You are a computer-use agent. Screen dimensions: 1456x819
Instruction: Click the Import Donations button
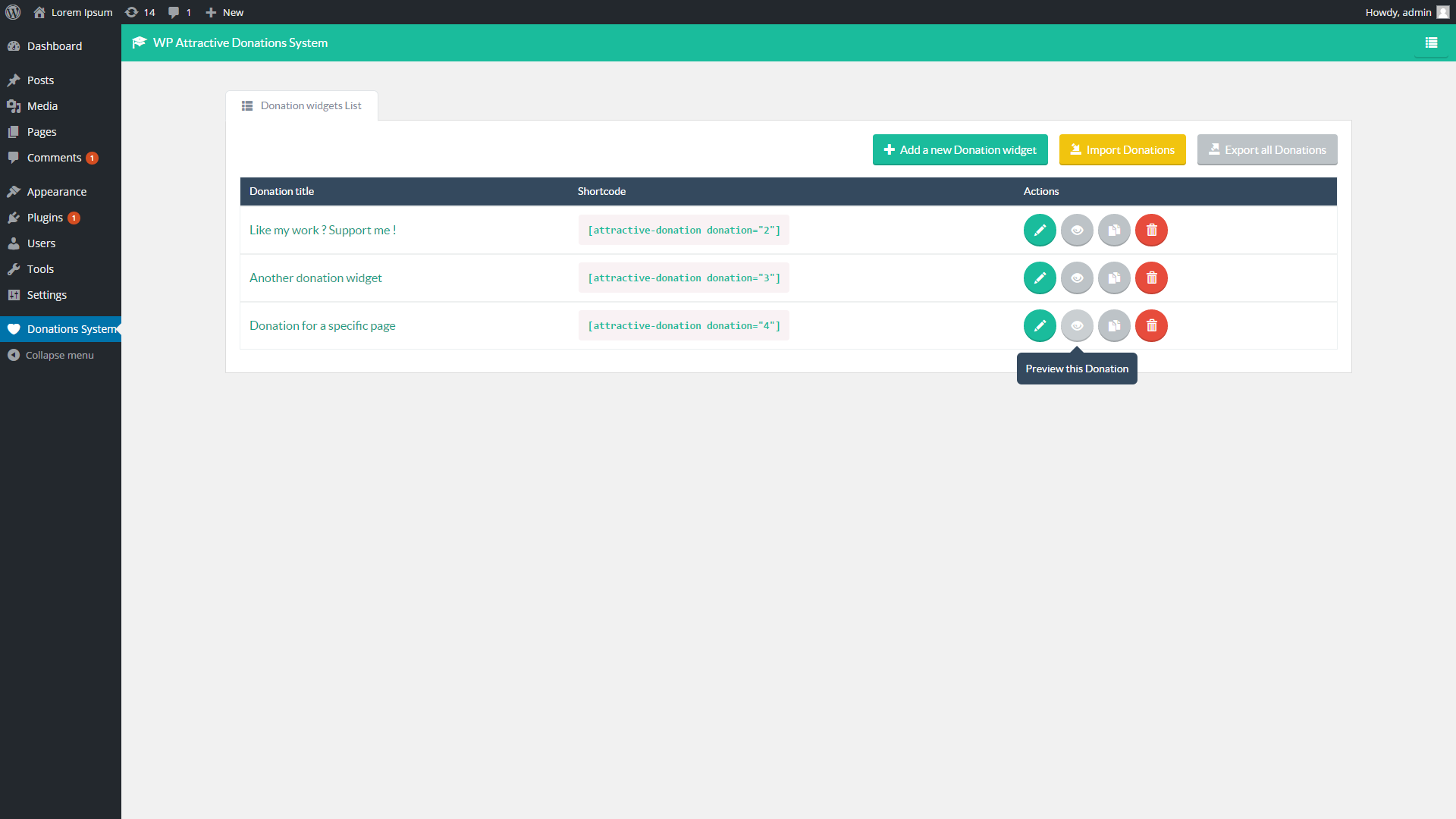(x=1122, y=149)
